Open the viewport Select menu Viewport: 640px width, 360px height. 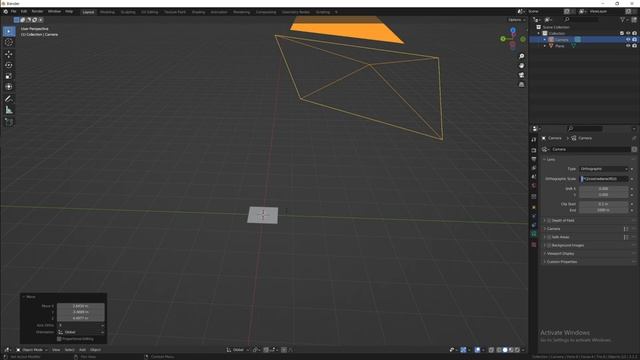[x=69, y=350]
